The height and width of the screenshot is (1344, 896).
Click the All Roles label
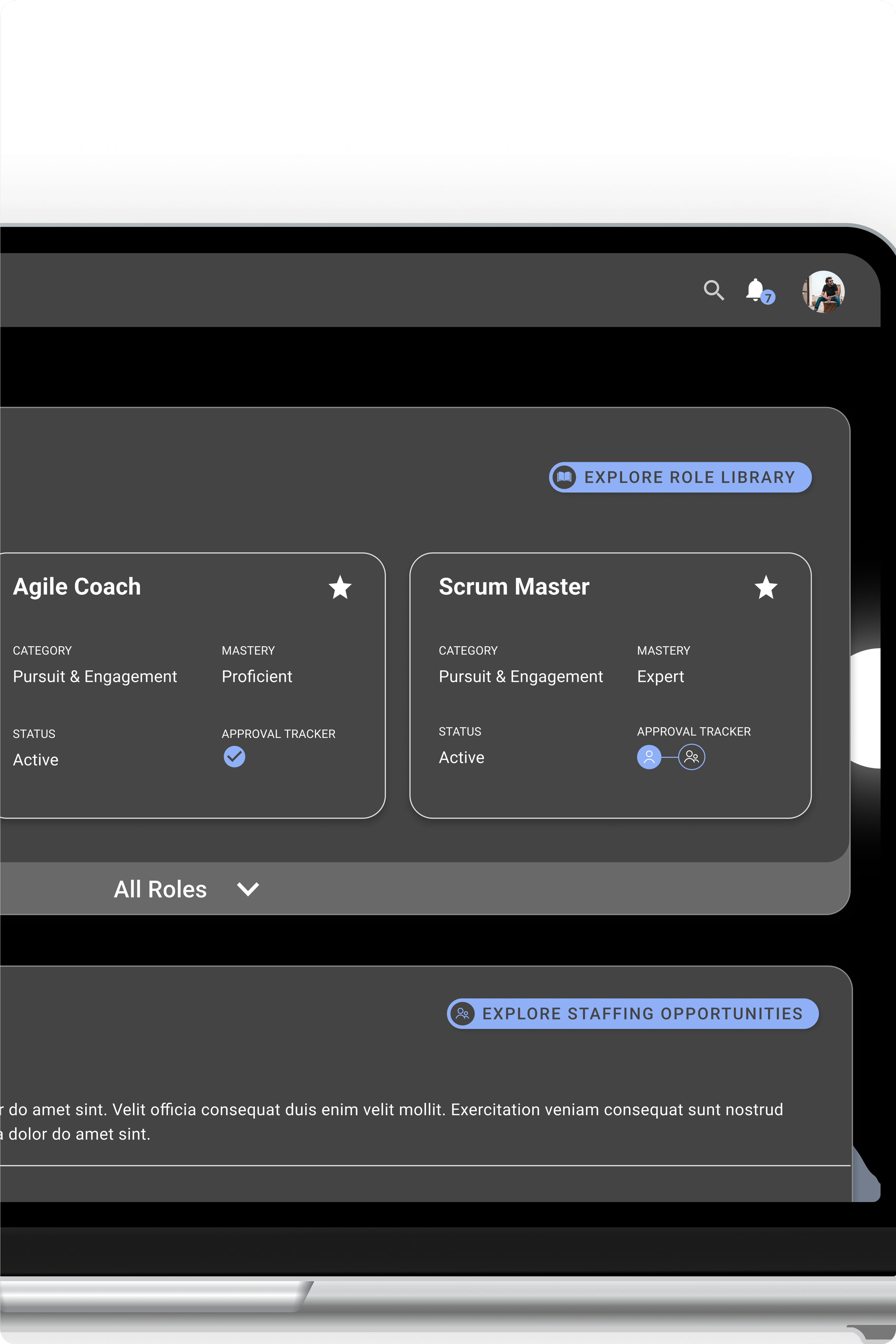pos(160,889)
